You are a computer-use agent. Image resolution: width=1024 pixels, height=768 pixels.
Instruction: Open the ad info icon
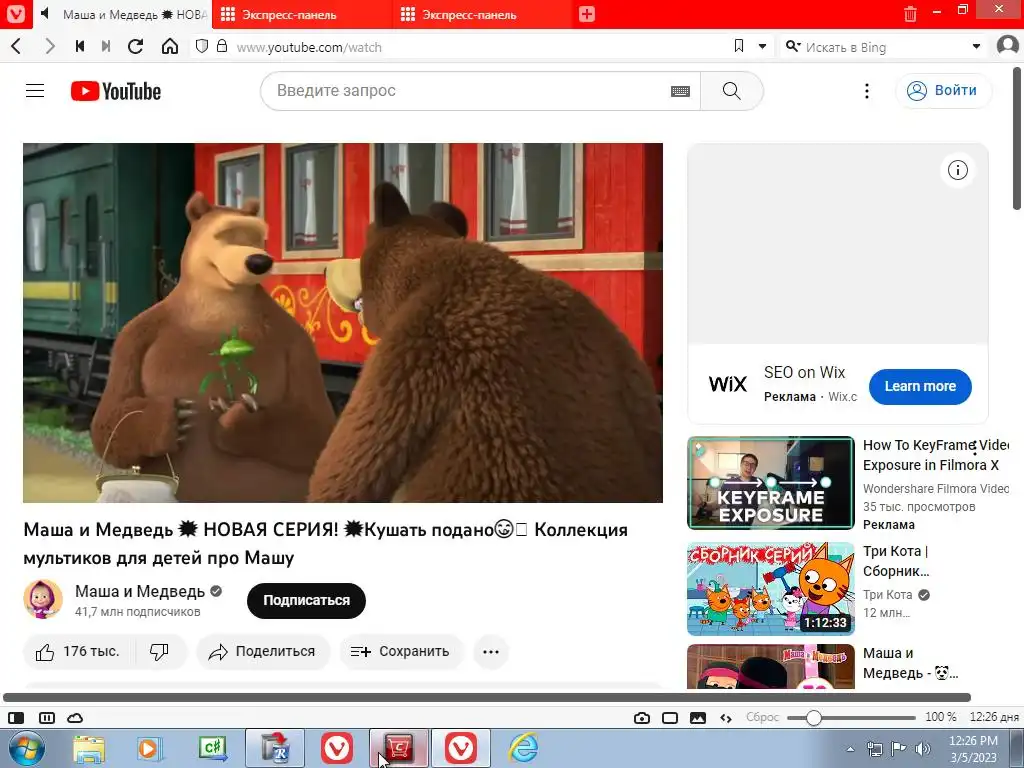(x=957, y=170)
